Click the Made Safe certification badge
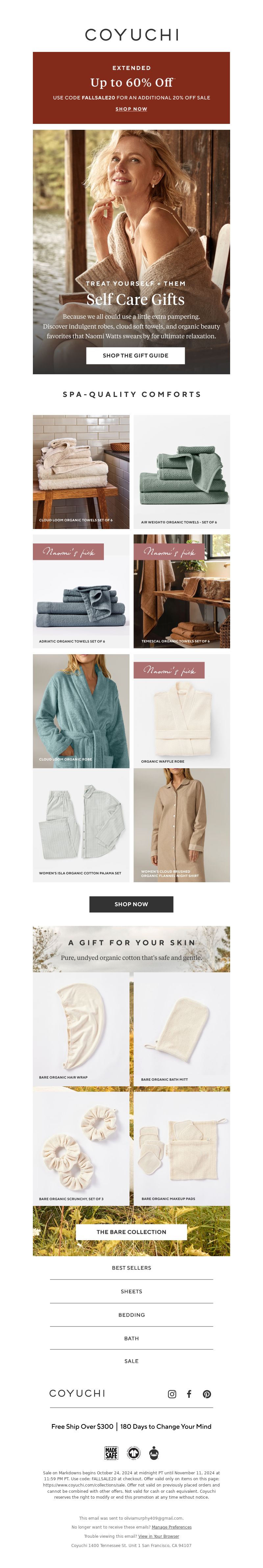 pos(111,1453)
